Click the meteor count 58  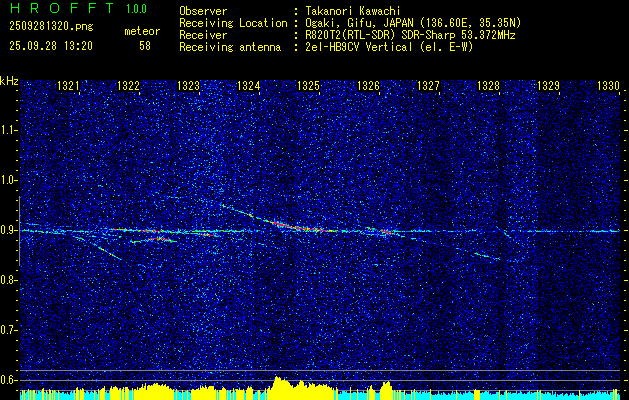145,46
